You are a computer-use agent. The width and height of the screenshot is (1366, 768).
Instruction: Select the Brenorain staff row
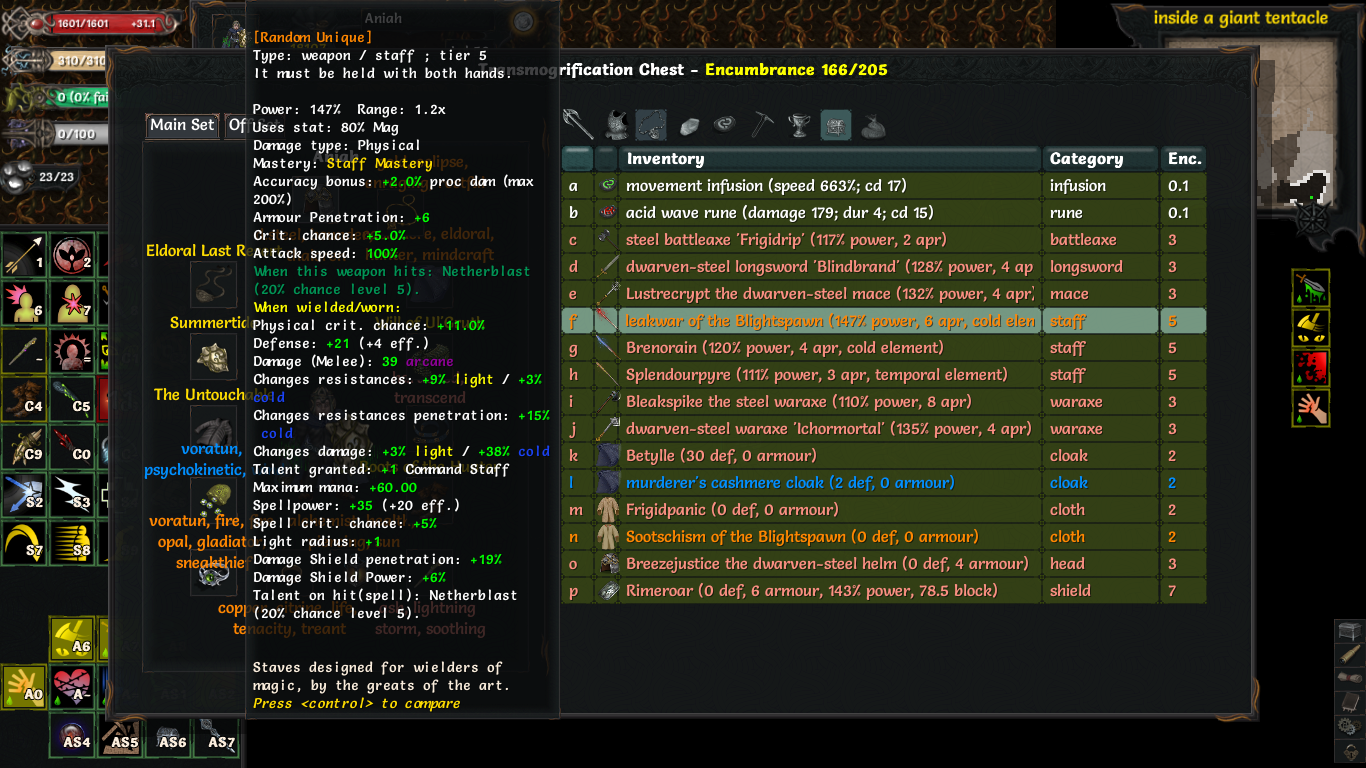coord(884,348)
